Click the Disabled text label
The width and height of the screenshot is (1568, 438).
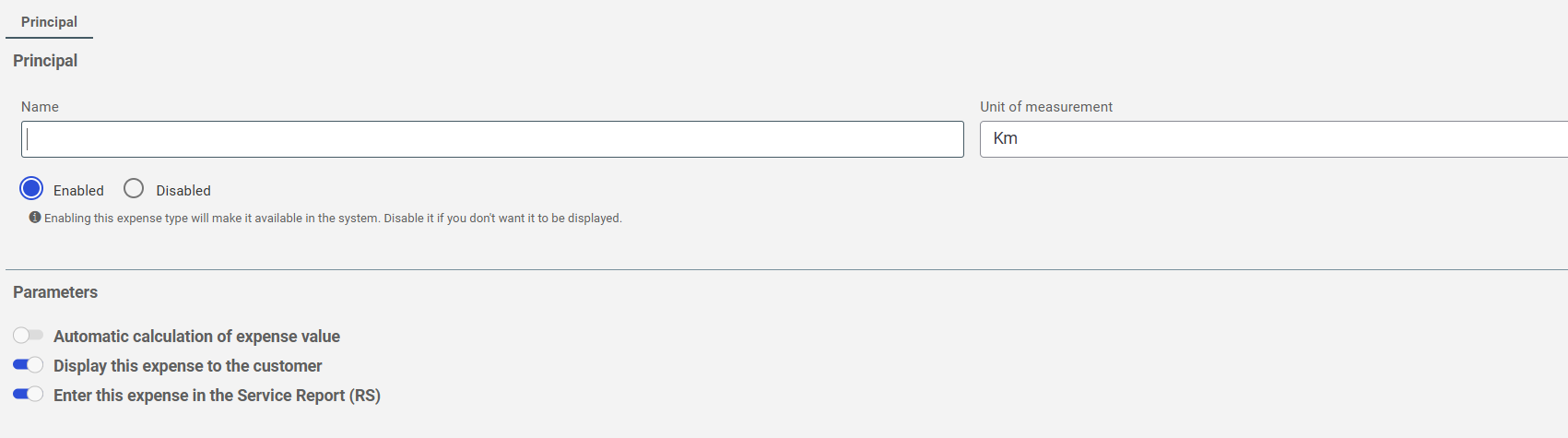pyautogui.click(x=183, y=191)
